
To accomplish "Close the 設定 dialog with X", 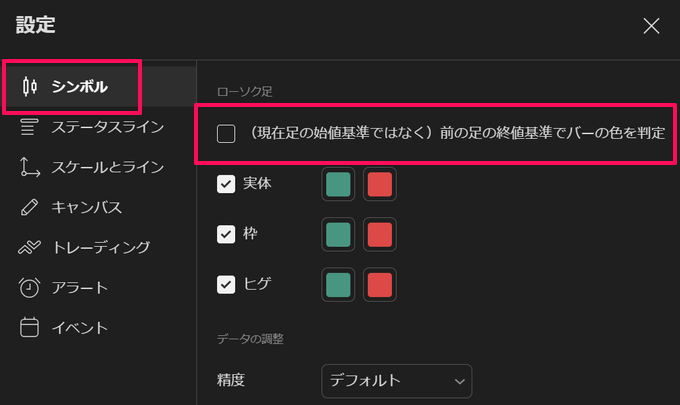I will click(651, 26).
